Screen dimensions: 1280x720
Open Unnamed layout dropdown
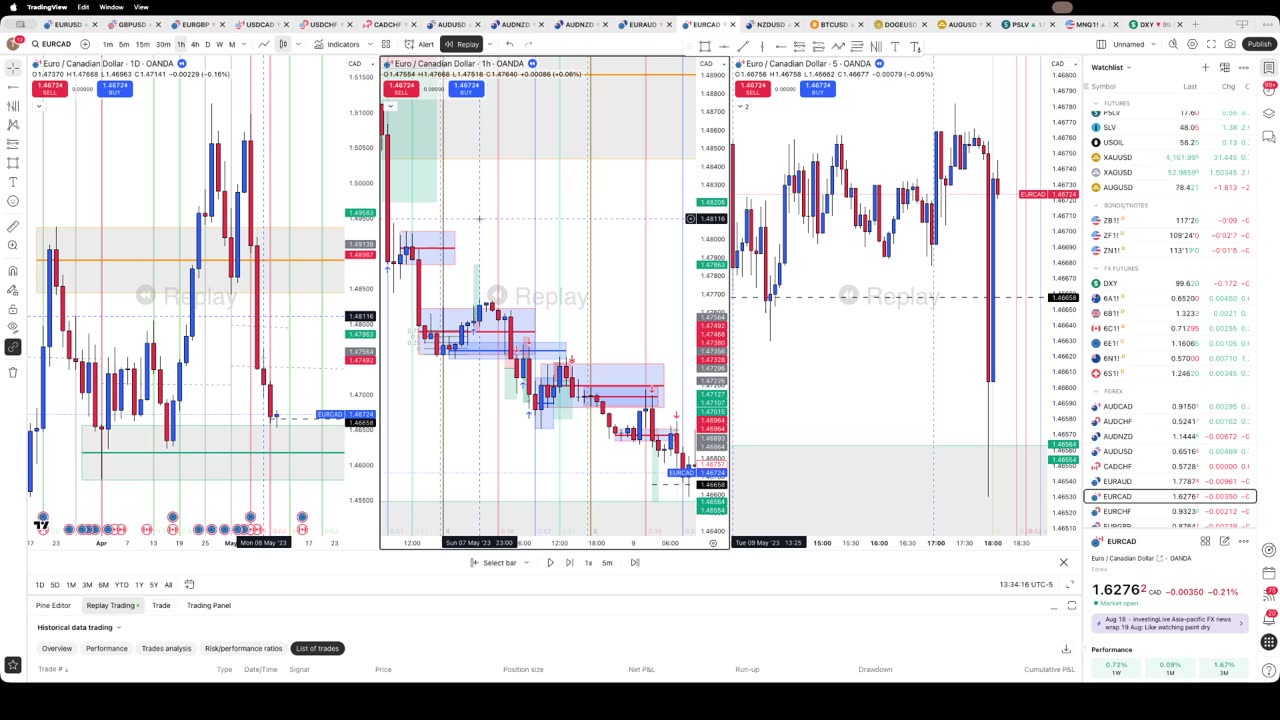pos(1134,44)
